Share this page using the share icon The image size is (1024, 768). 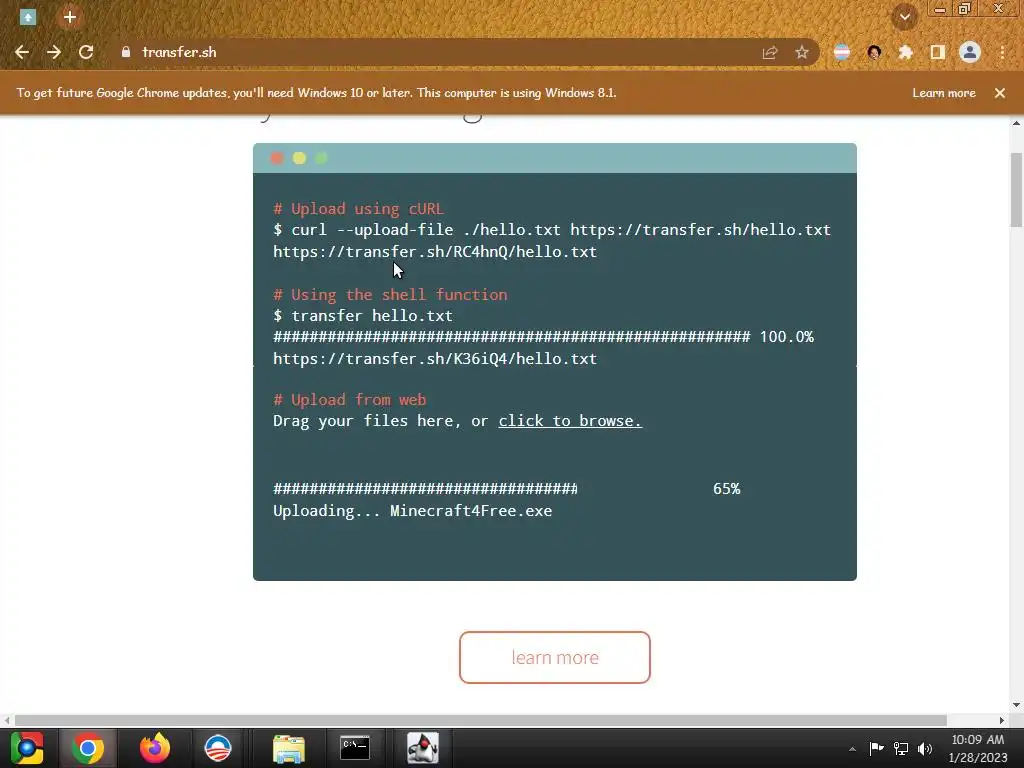tap(770, 52)
